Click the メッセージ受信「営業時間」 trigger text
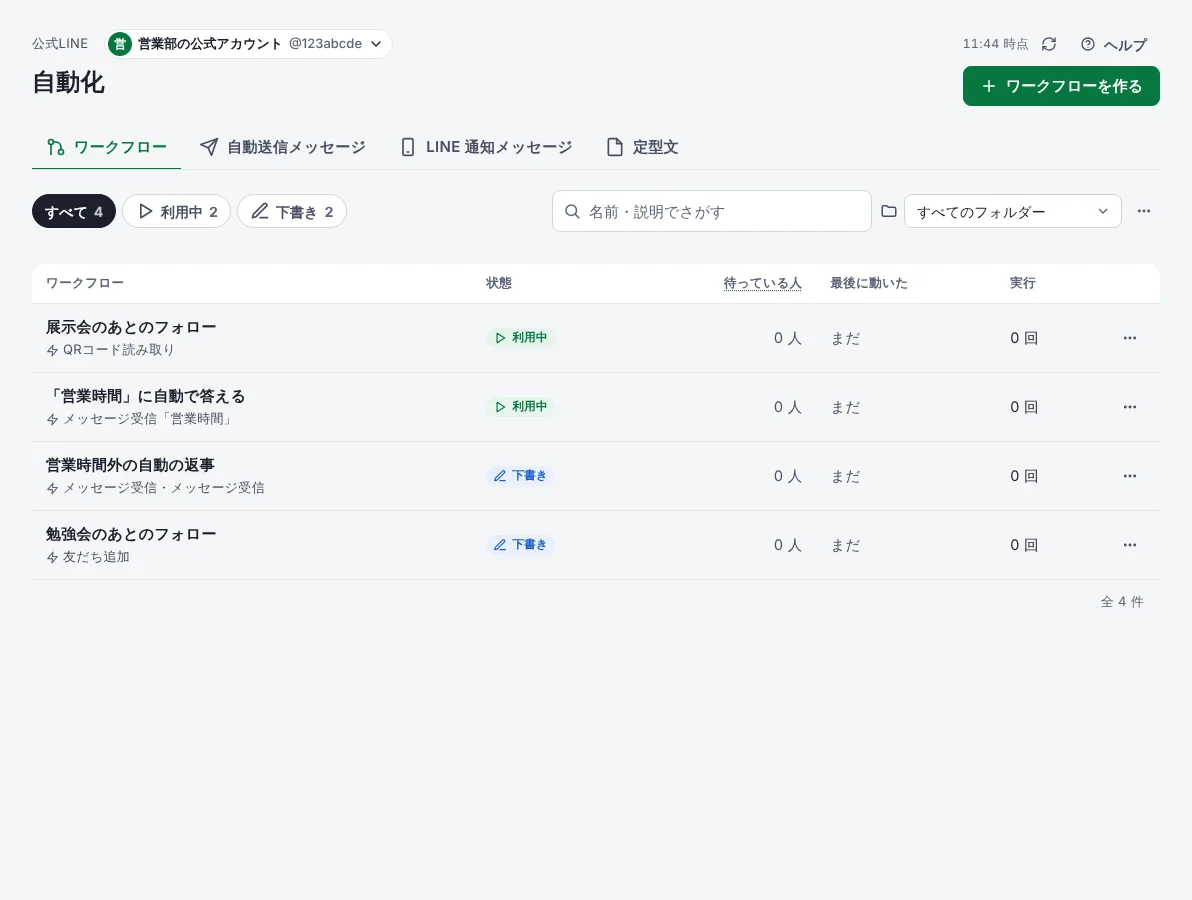The width and height of the screenshot is (1192, 900). tap(147, 419)
